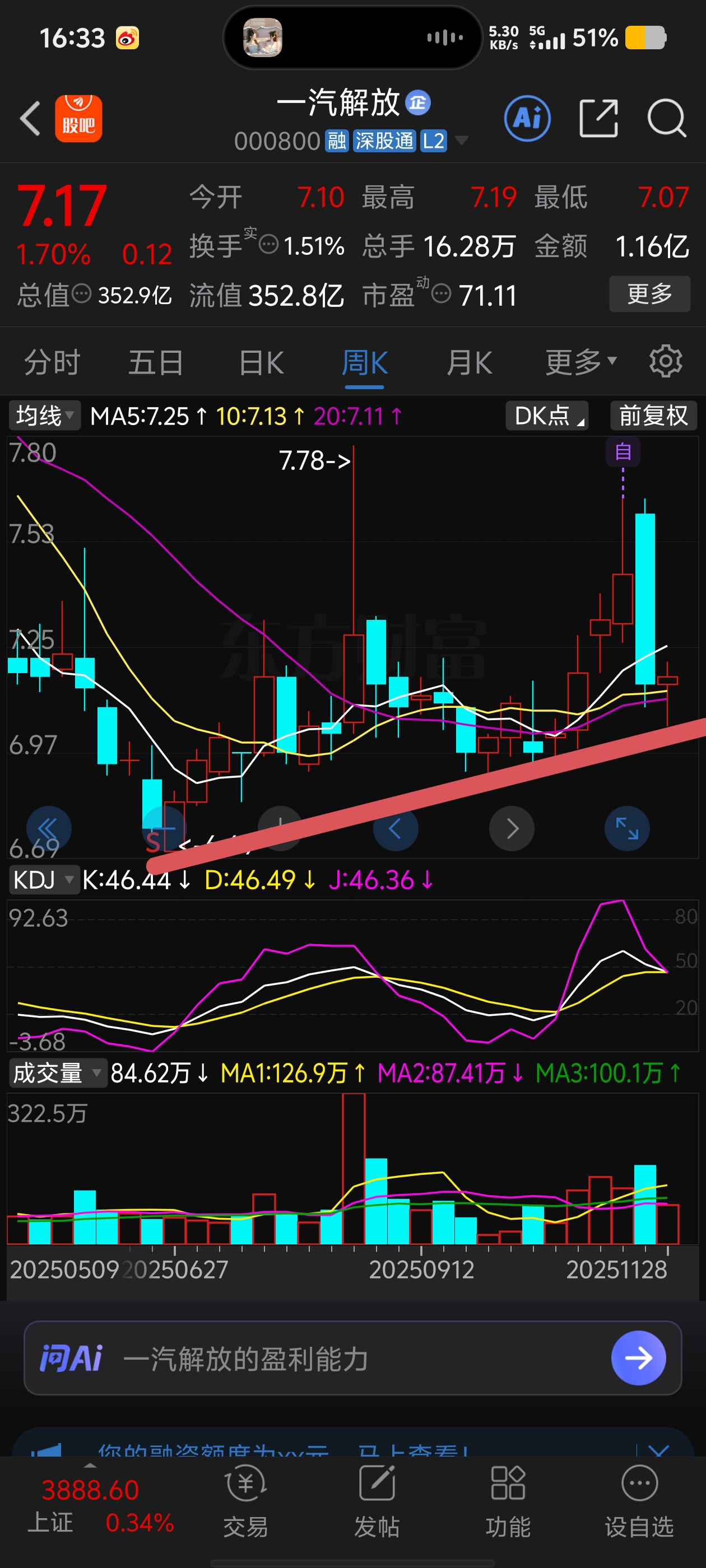Tap the K:46.44 KDJ value

click(x=137, y=880)
